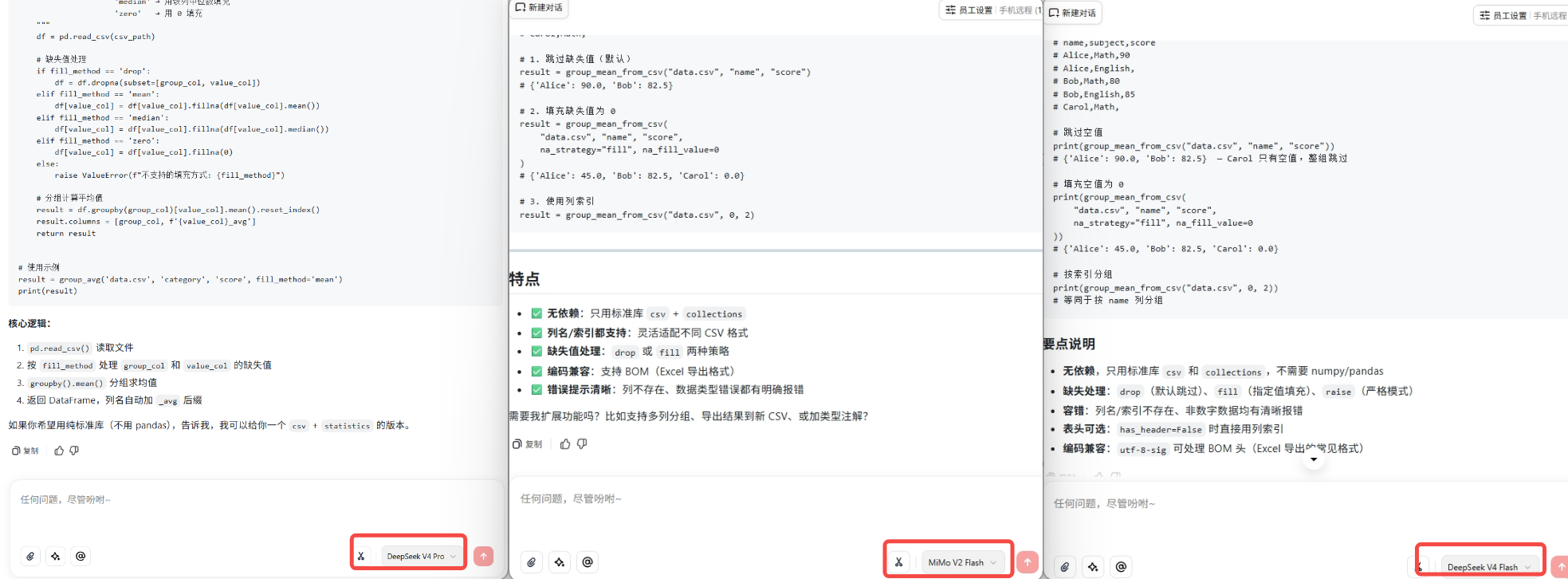
Task: Click the @ mention icon in DeepSeek V4 Flash panel
Action: pyautogui.click(x=1121, y=567)
